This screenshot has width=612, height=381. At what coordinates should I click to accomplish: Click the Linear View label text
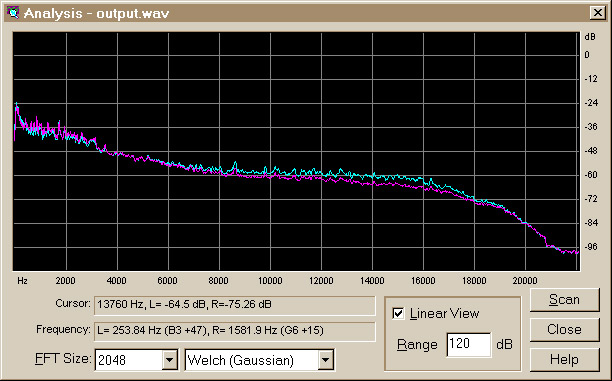444,313
